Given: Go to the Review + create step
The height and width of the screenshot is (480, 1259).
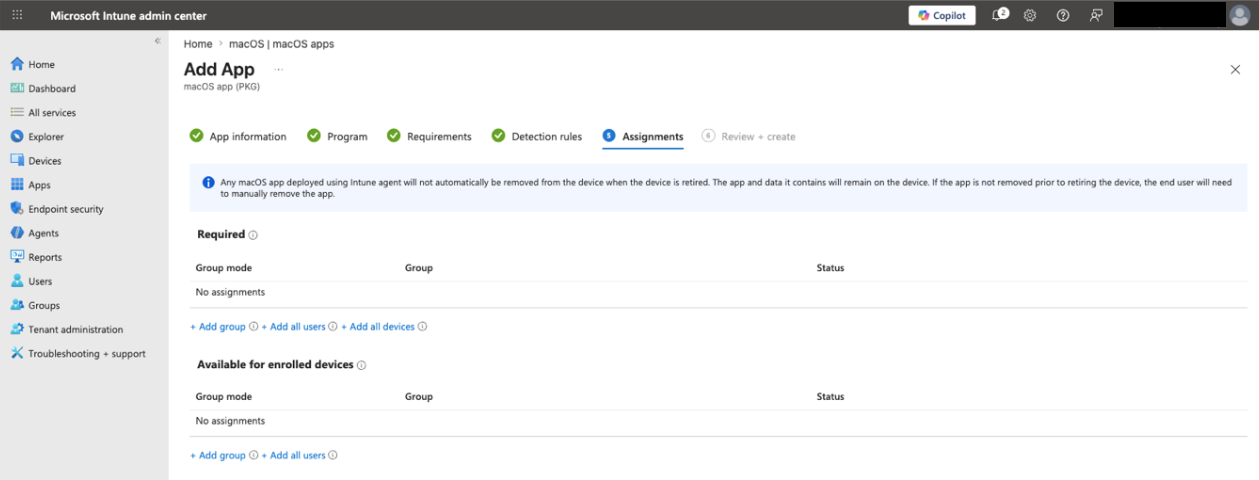Looking at the screenshot, I should [749, 136].
